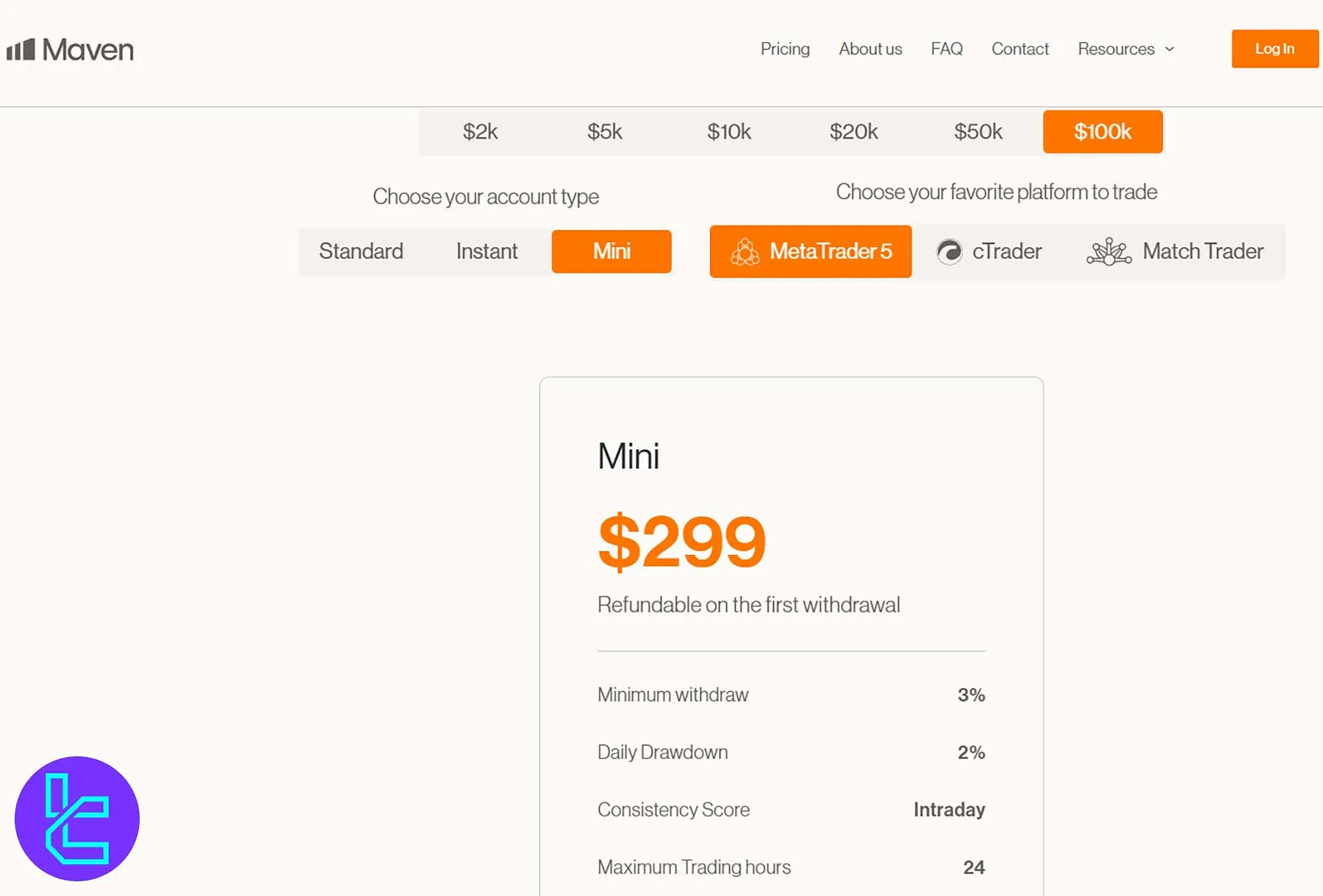Viewport: 1323px width, 896px height.
Task: Click the Log In button
Action: tap(1274, 49)
